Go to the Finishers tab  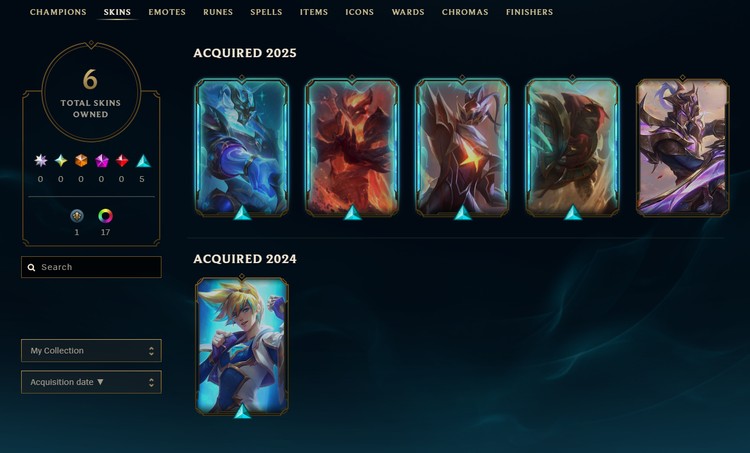coord(529,12)
